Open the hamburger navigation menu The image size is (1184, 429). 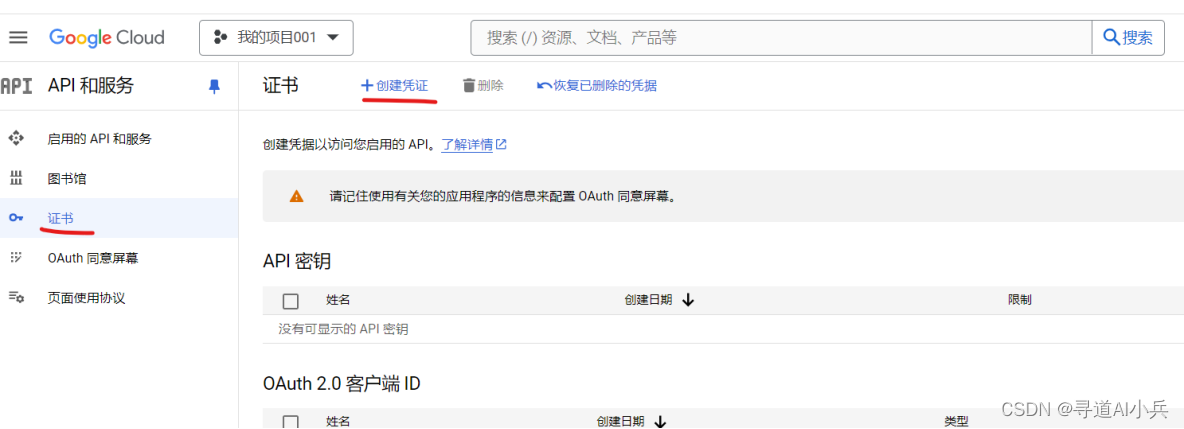click(18, 37)
